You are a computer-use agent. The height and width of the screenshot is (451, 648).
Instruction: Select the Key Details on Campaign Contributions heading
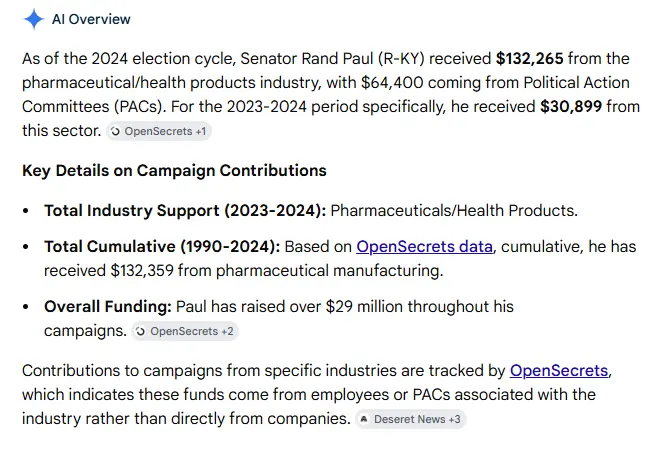[x=174, y=170]
